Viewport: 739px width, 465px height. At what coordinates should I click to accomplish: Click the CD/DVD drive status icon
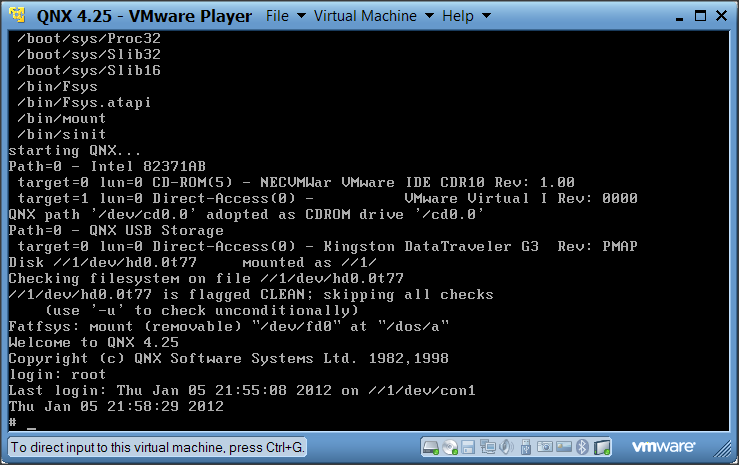[451, 447]
